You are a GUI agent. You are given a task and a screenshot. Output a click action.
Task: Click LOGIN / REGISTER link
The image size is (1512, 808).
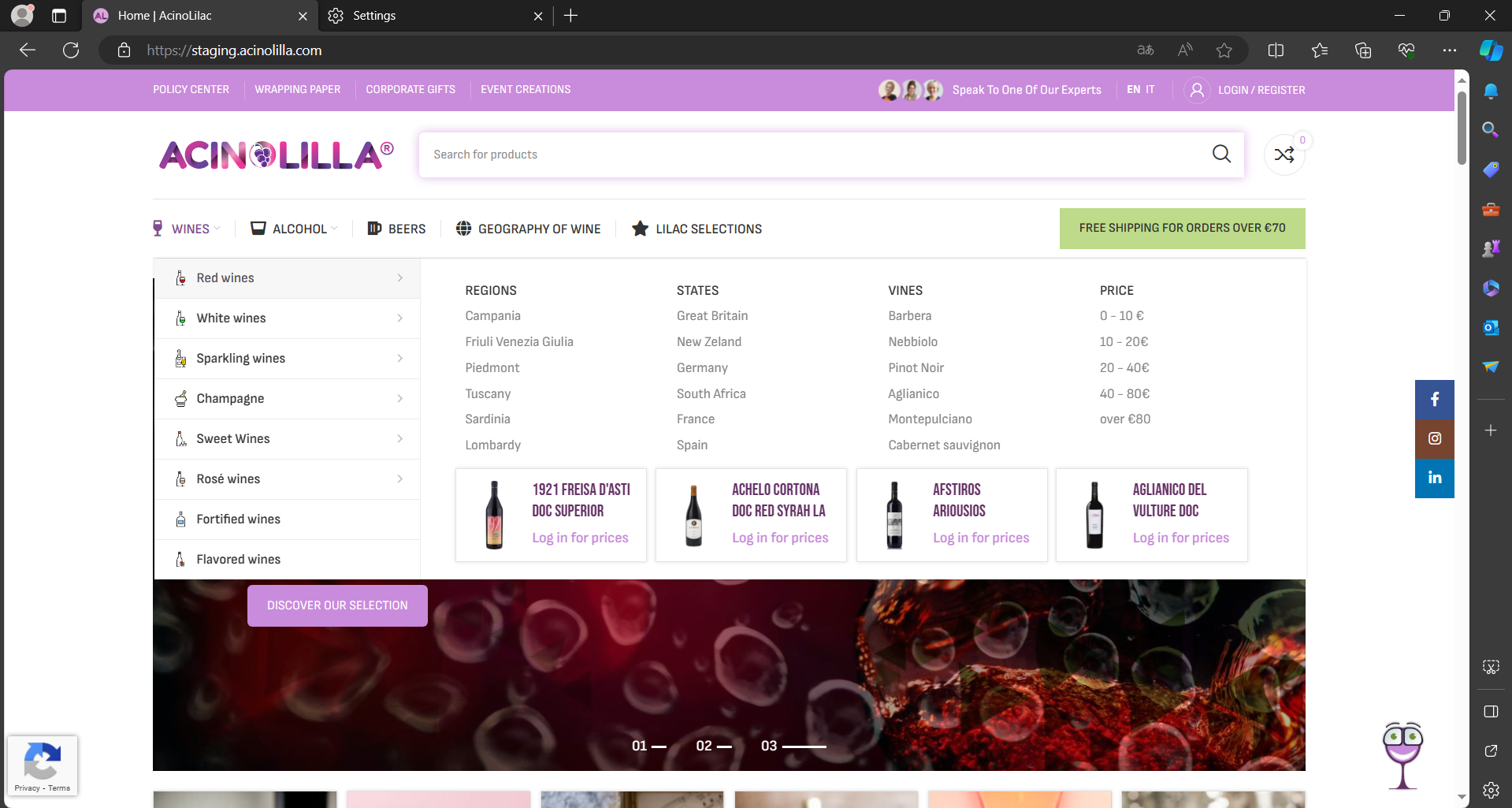click(x=1261, y=90)
